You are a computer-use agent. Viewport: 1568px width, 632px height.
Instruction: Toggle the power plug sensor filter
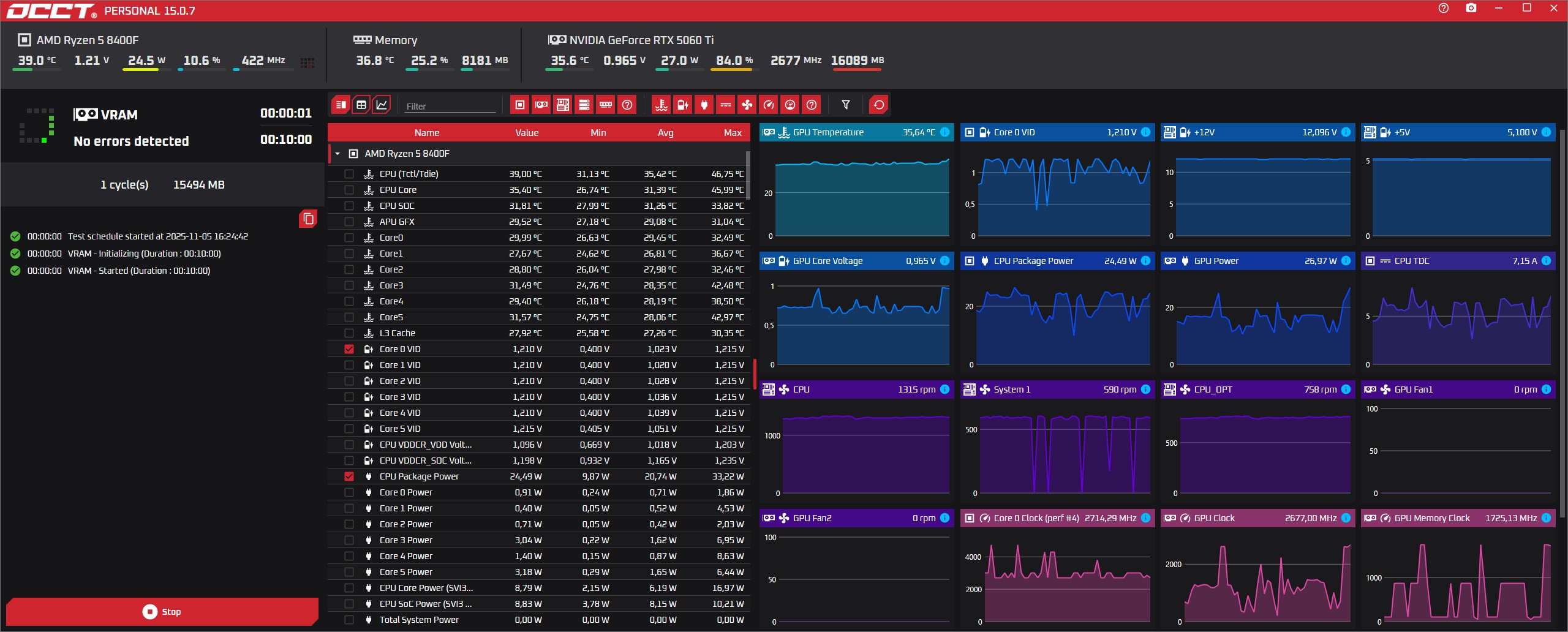[x=704, y=105]
